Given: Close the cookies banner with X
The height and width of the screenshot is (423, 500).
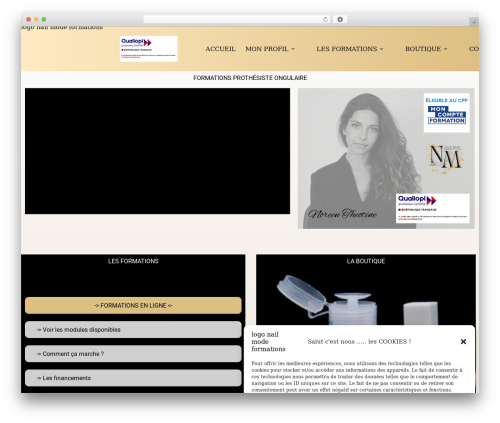Looking at the screenshot, I should tap(463, 342).
